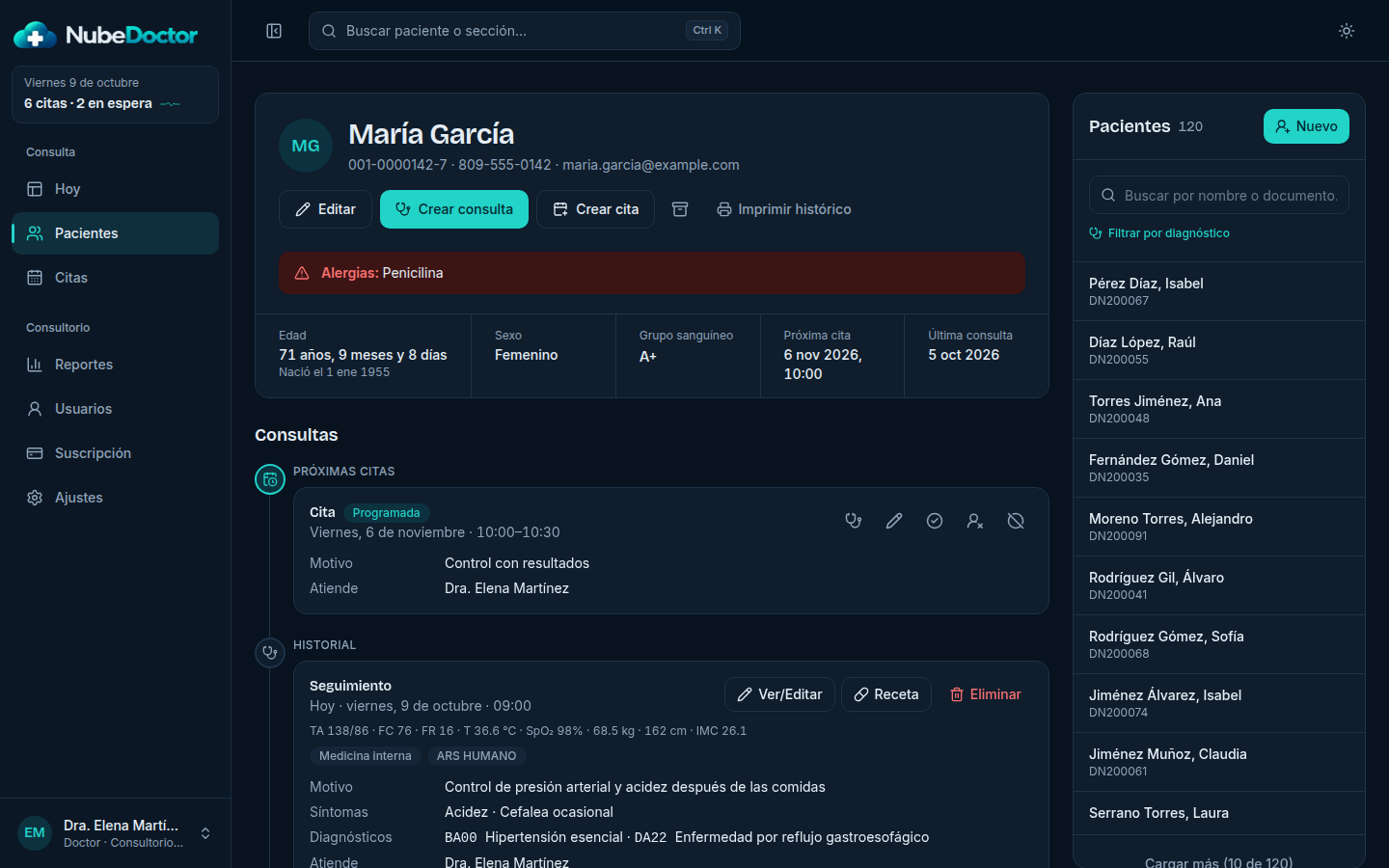1389x868 pixels.
Task: Click the Buscar por nombre o documento field
Action: 1219,195
